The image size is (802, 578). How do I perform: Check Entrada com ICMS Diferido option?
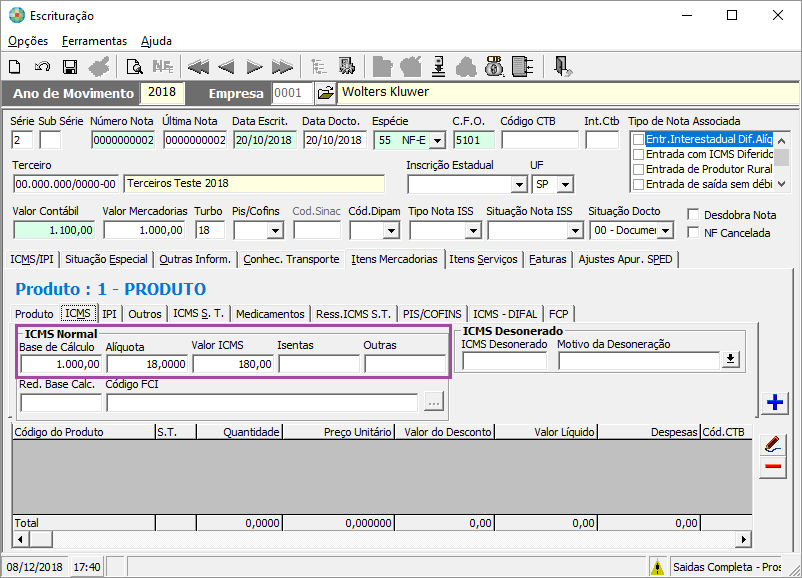638,154
